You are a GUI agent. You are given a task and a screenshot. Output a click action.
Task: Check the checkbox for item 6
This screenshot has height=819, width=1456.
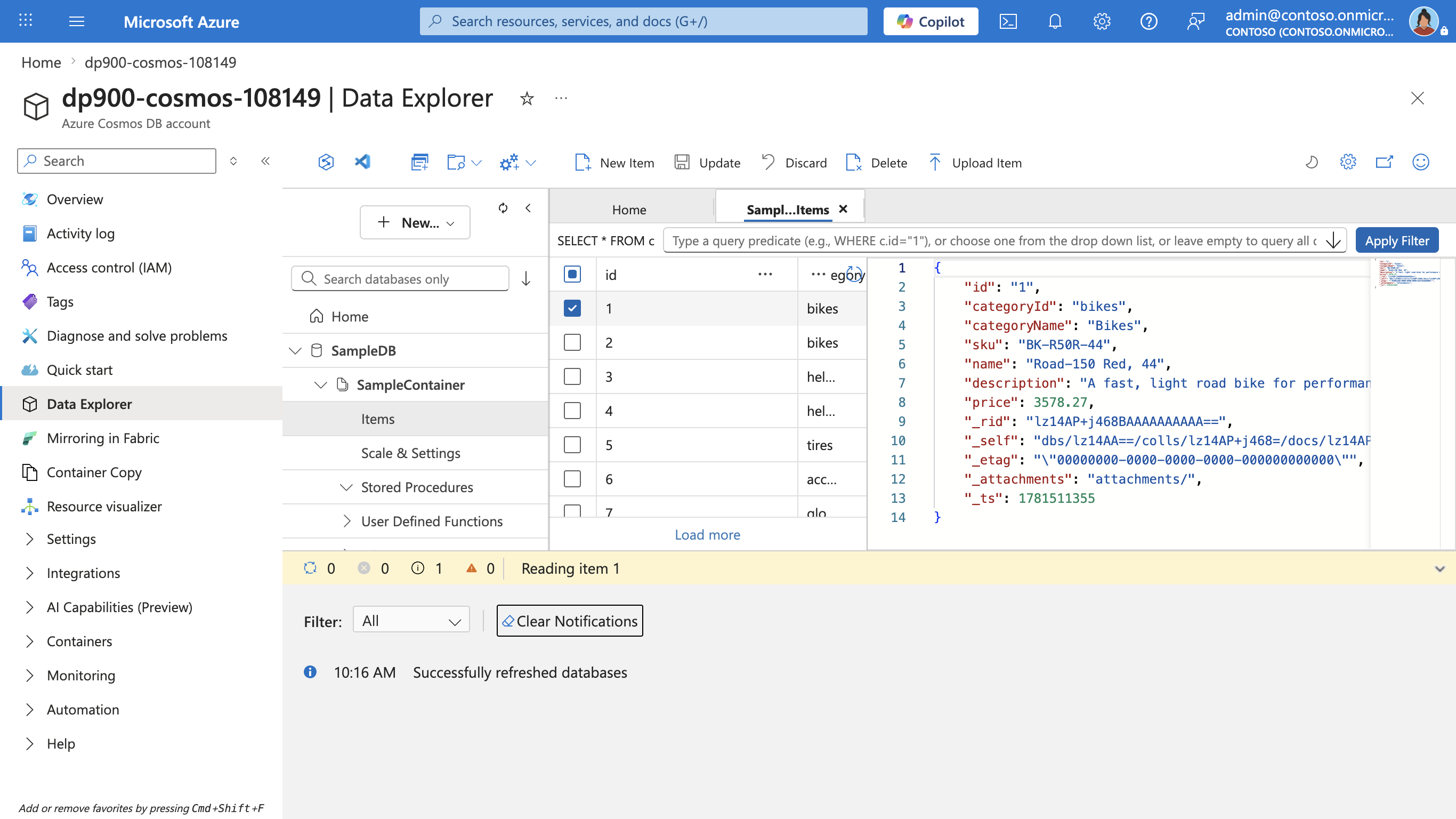tap(572, 479)
